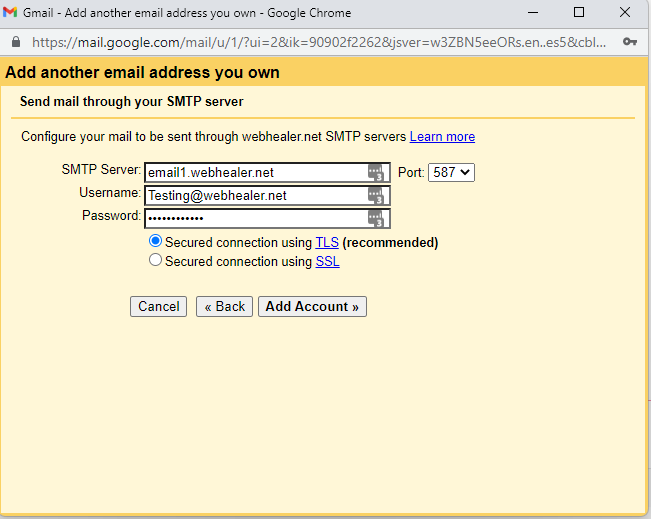This screenshot has width=651, height=519.
Task: Open password manager icon in Username field
Action: [376, 196]
